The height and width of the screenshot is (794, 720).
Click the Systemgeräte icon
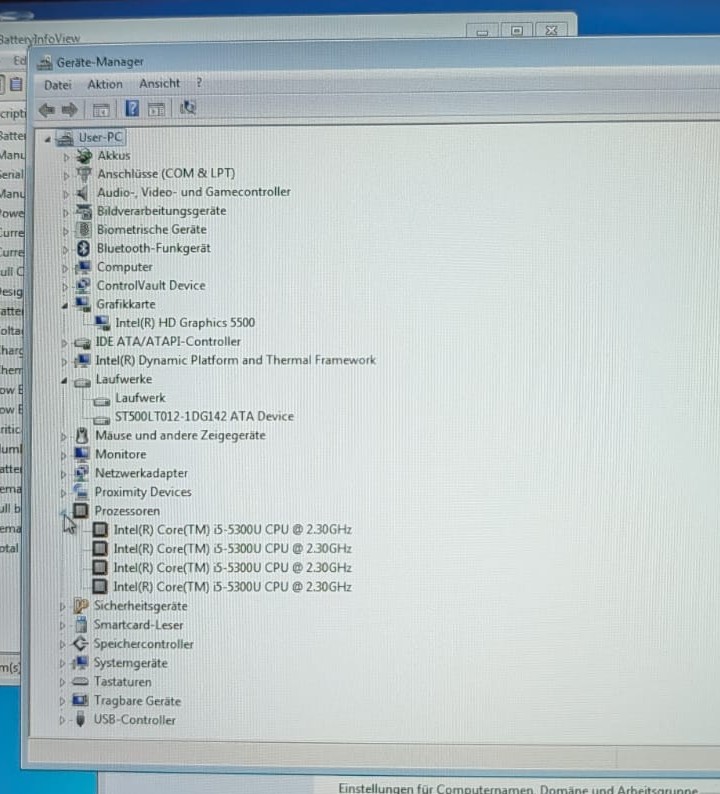click(x=81, y=662)
